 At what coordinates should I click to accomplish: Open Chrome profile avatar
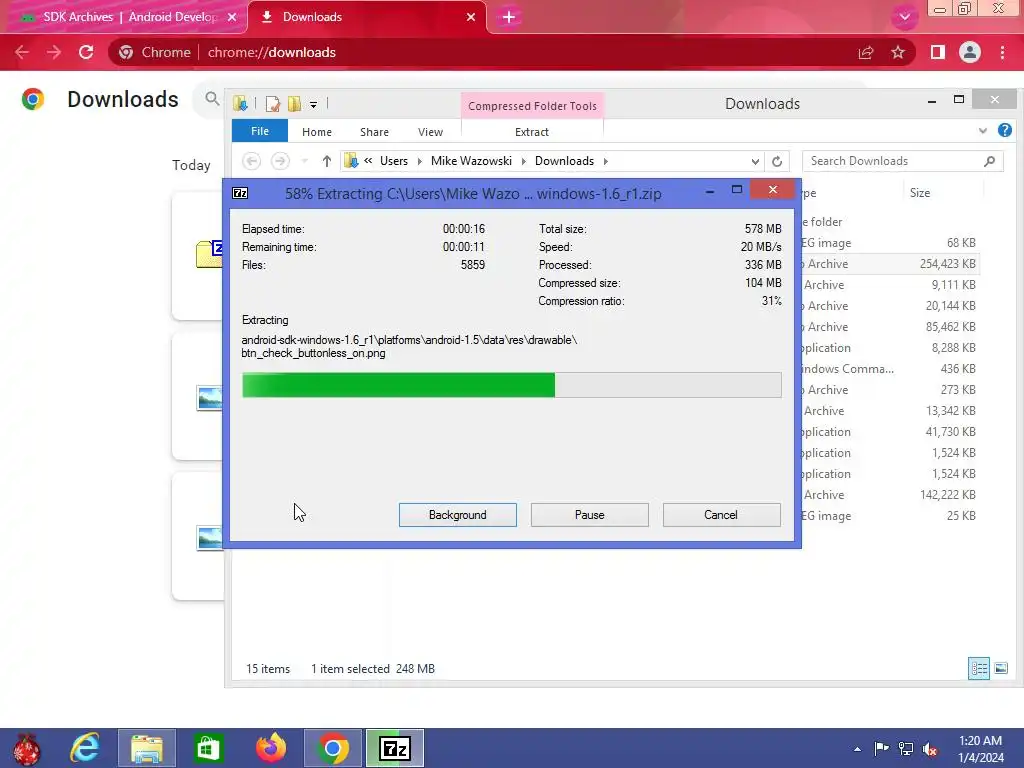(x=970, y=52)
